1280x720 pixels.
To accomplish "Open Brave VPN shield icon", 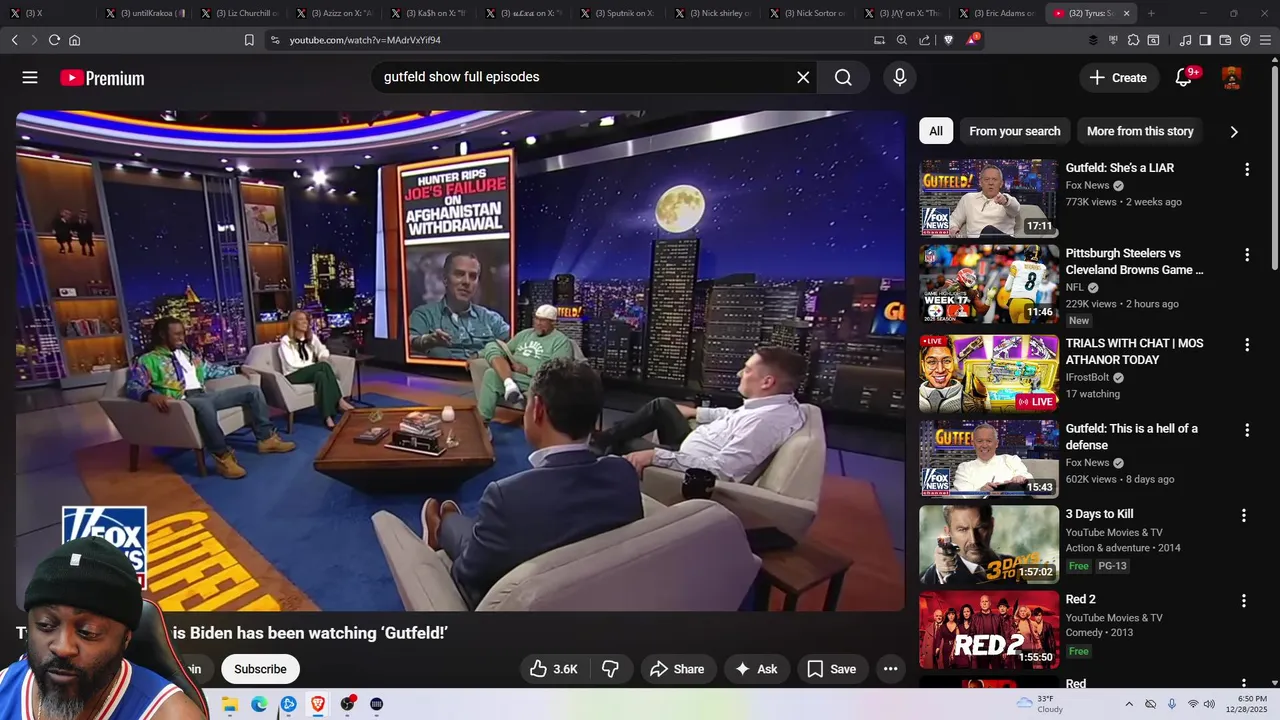I will [x=1245, y=40].
